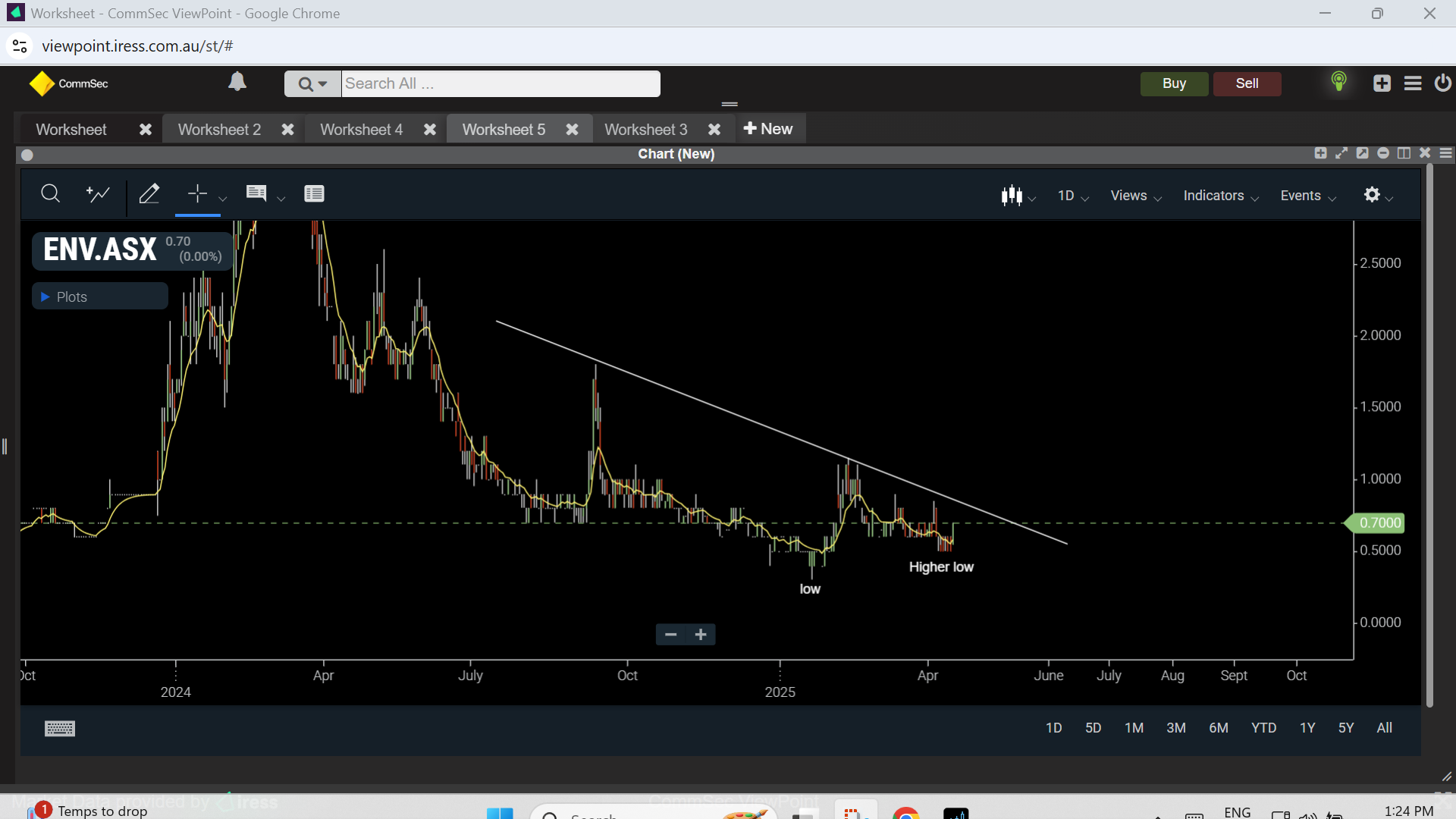Open Google Chrome from the taskbar
The width and height of the screenshot is (1456, 819).
(906, 813)
